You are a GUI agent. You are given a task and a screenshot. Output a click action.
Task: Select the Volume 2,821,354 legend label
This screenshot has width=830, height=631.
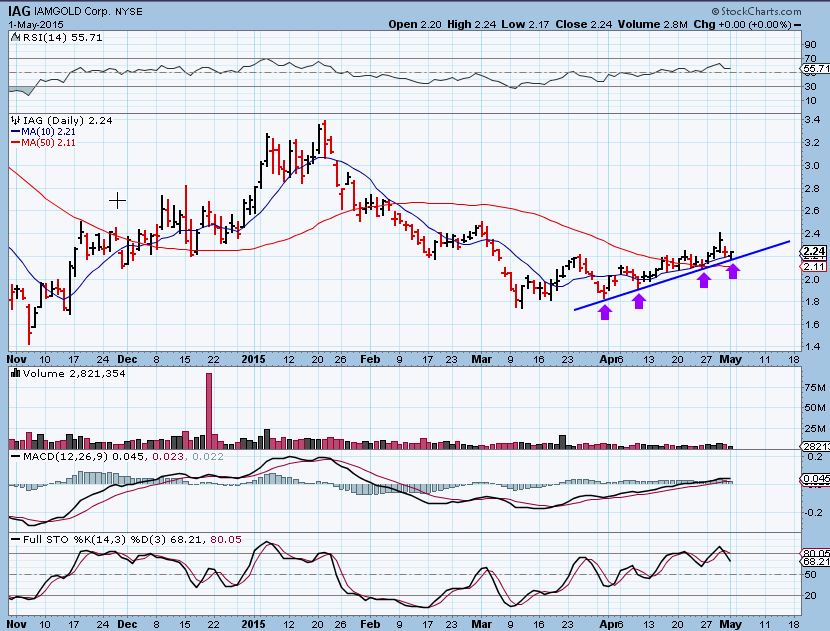74,374
